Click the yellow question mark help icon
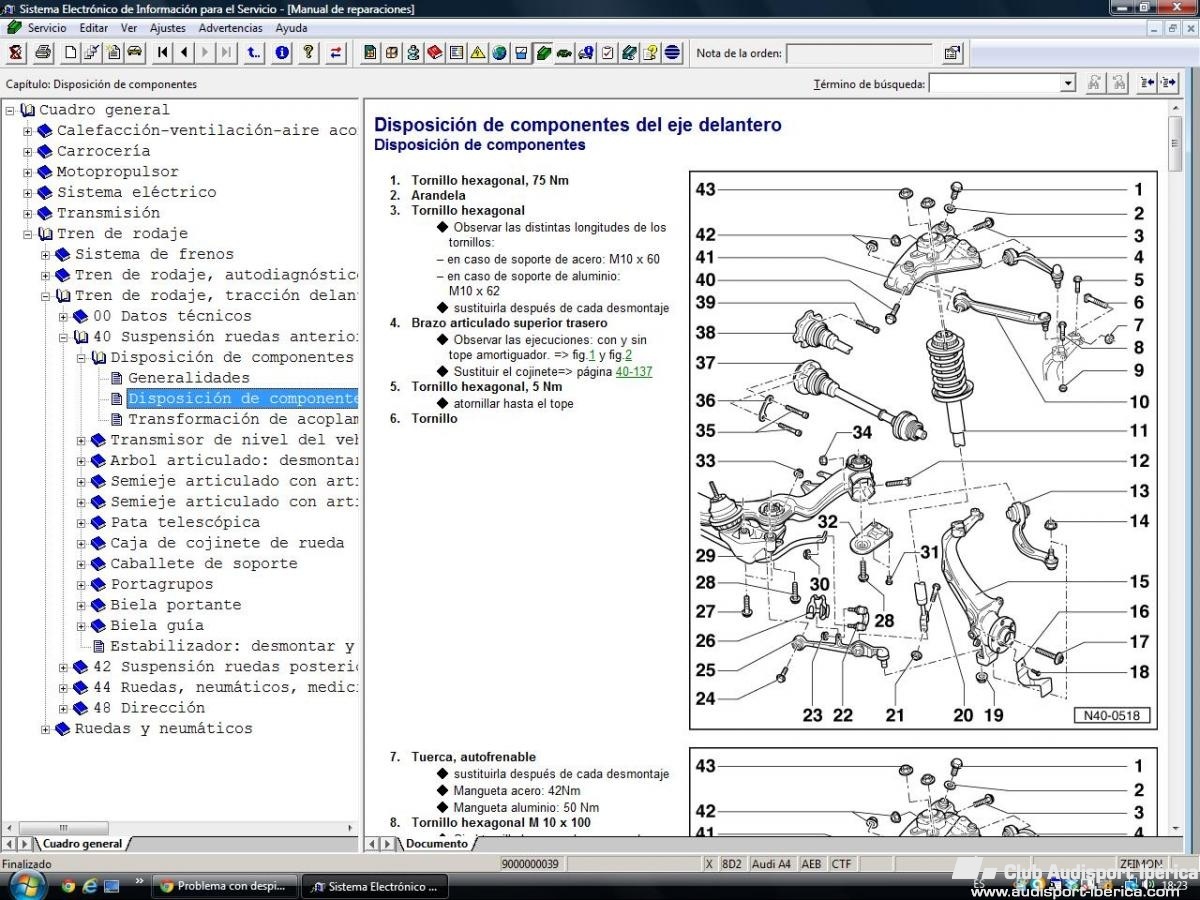Viewport: 1200px width, 900px height. (309, 53)
